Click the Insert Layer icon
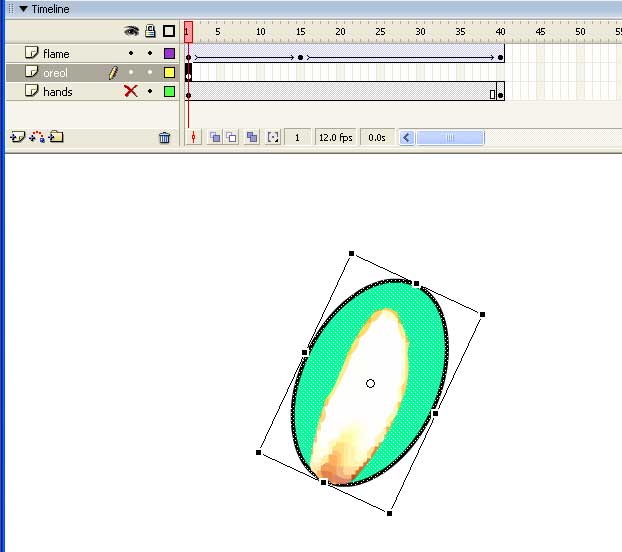The height and width of the screenshot is (552, 622). pyautogui.click(x=17, y=138)
